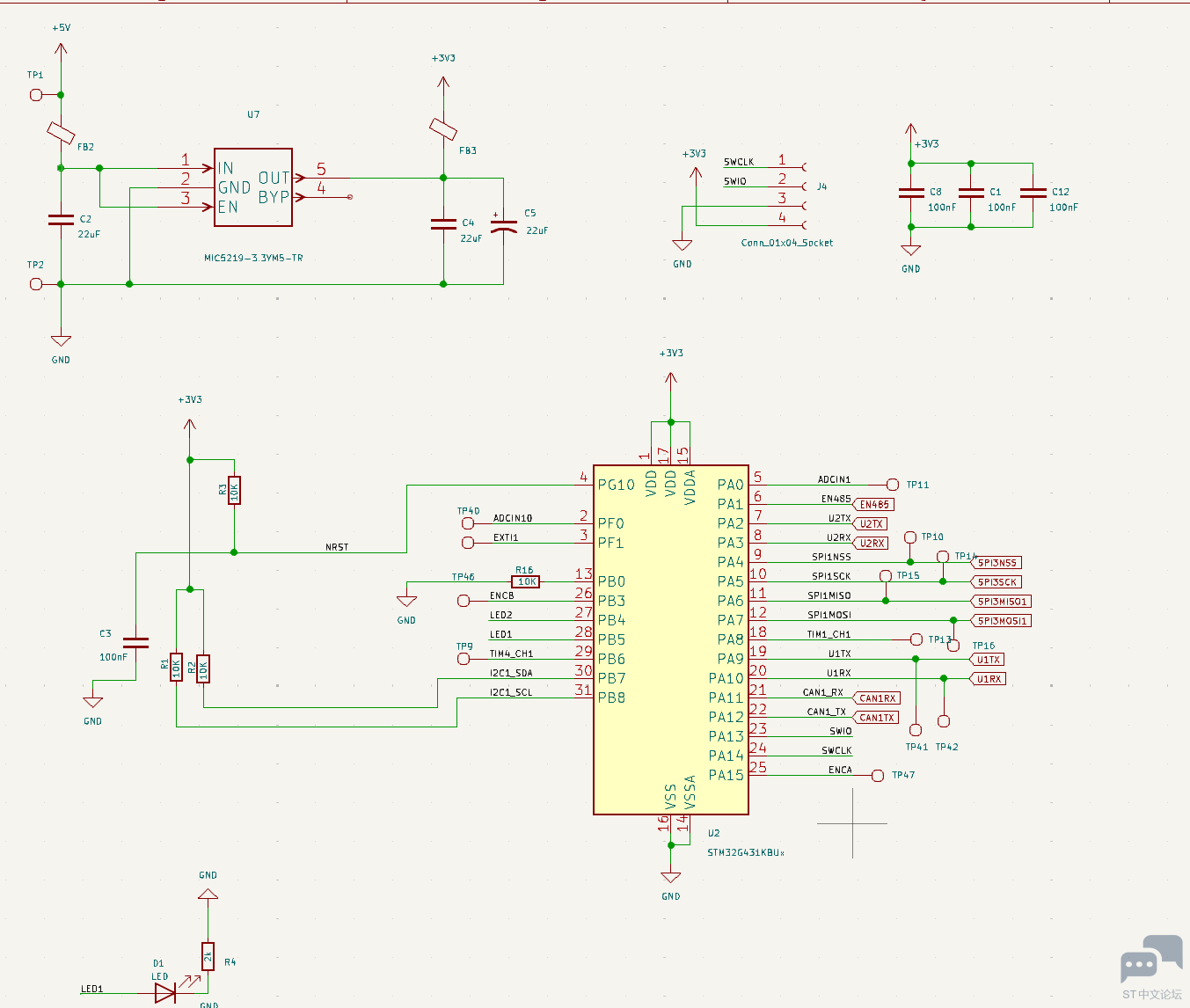Select test point TP2 circle
This screenshot has width=1190, height=1008.
click(36, 284)
